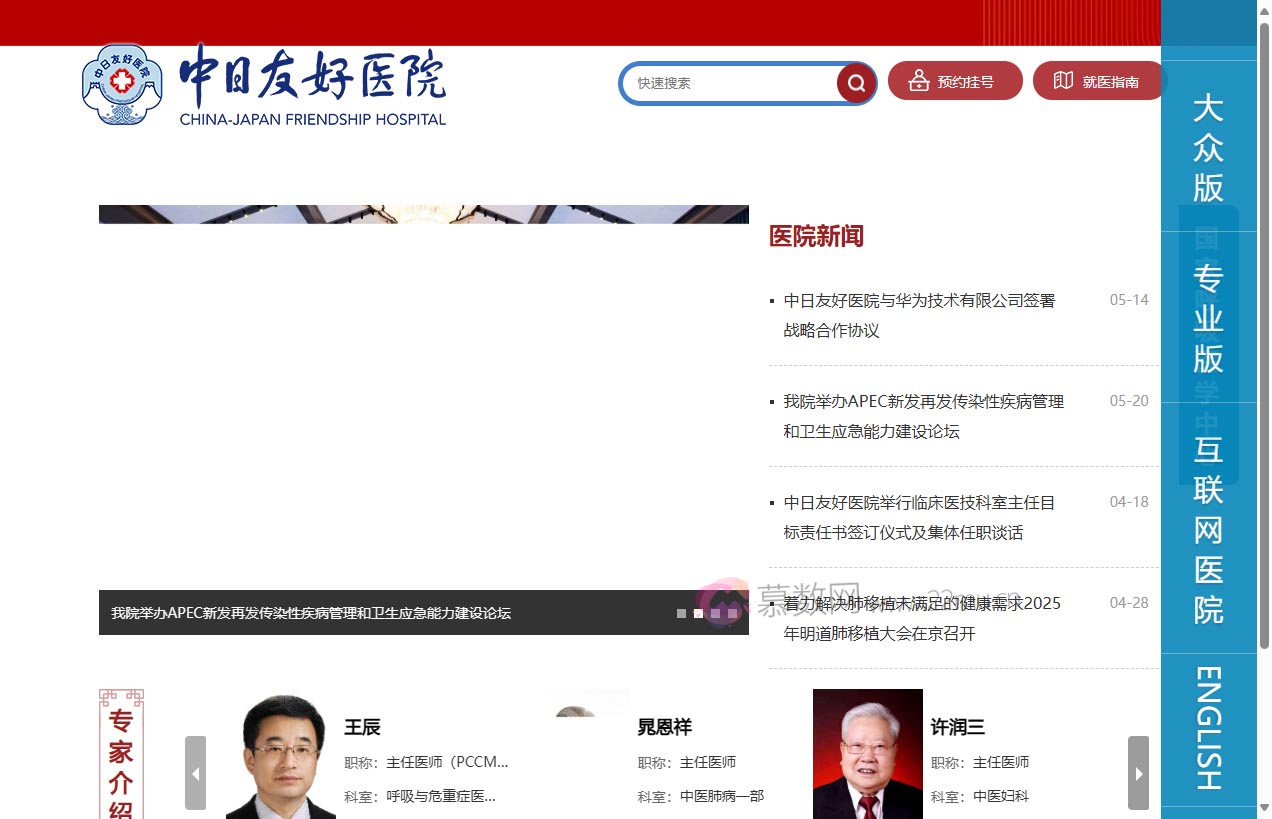Image resolution: width=1272 pixels, height=819 pixels.
Task: Click the magnifier search icon
Action: click(x=856, y=83)
